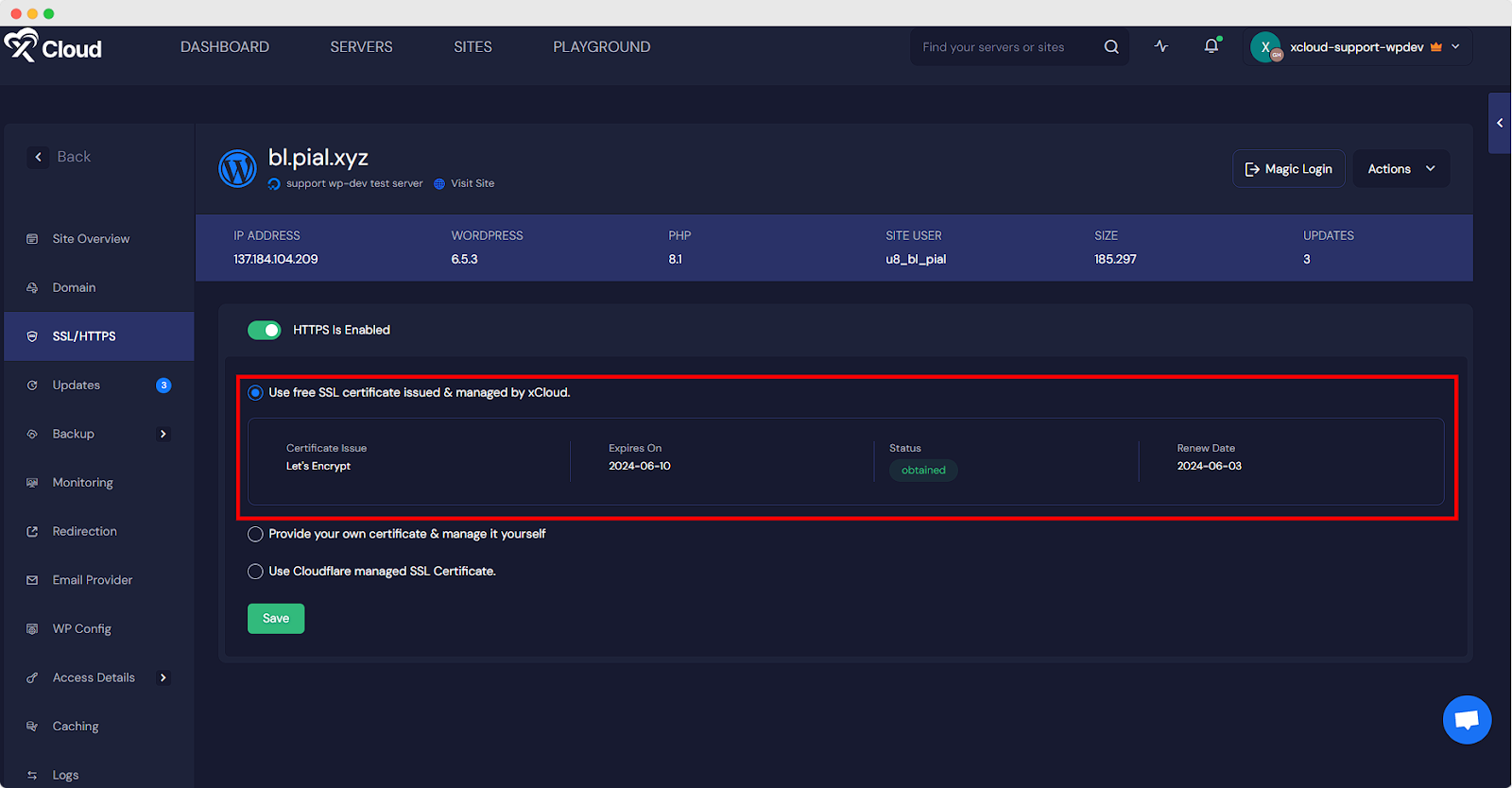Image resolution: width=1512 pixels, height=788 pixels.
Task: Expand the Backup submenu arrow
Action: point(163,435)
